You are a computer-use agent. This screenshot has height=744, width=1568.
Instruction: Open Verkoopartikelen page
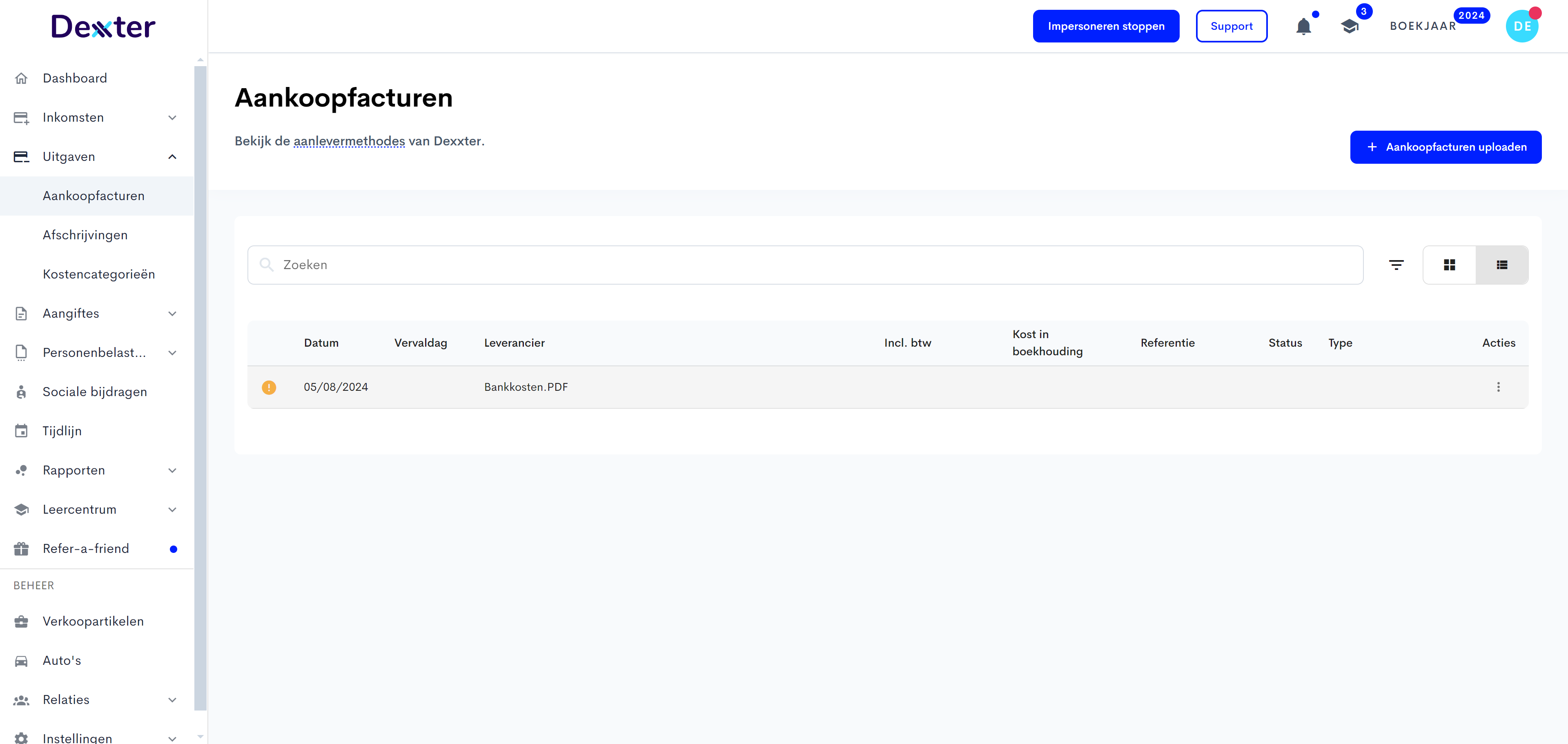97,621
